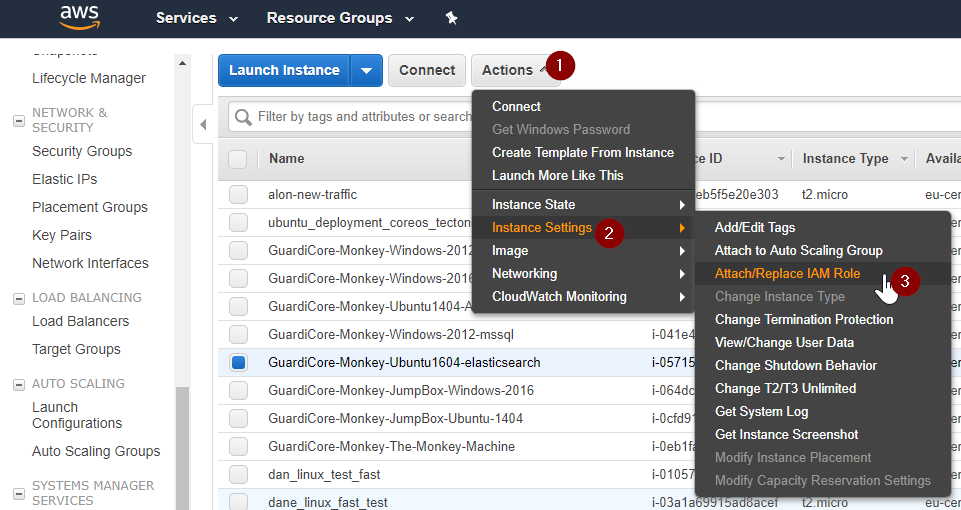Choose Change Termination Protection option
This screenshot has width=961, height=510.
point(804,319)
